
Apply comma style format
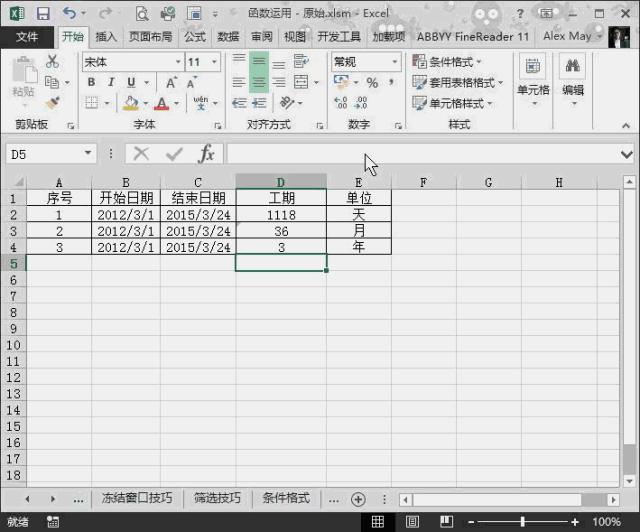pyautogui.click(x=391, y=82)
